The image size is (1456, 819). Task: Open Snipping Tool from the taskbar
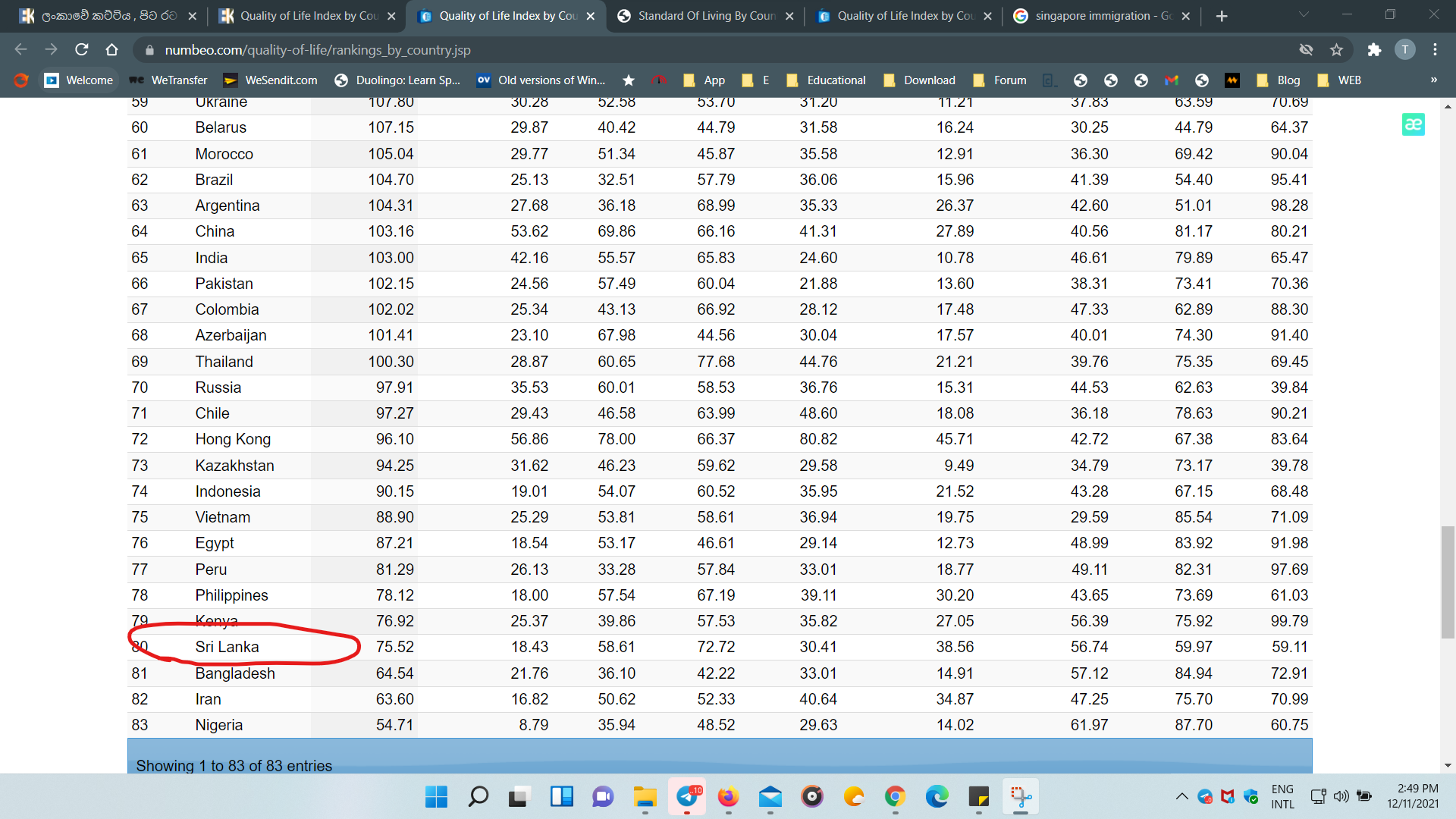tap(1021, 796)
